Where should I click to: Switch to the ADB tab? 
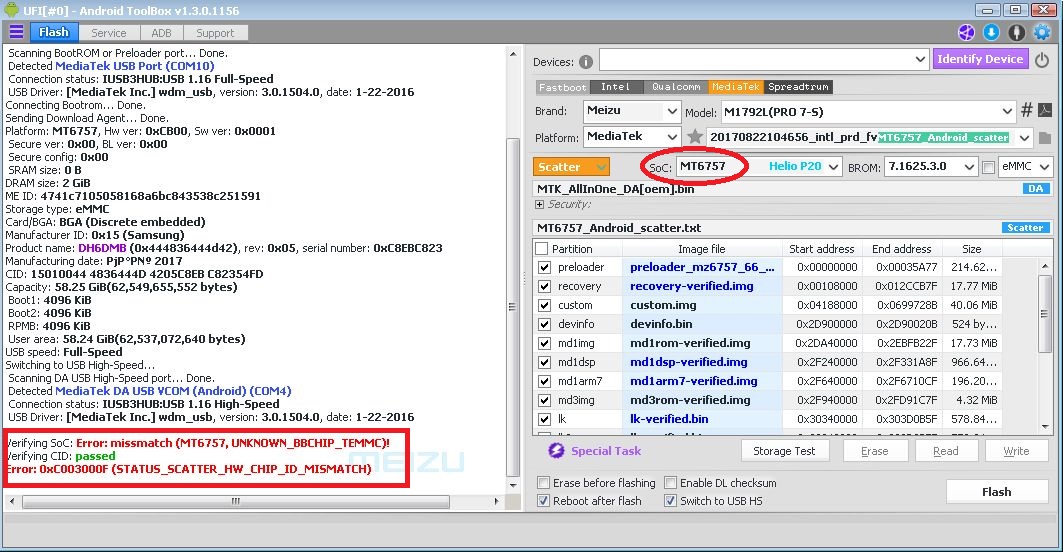click(x=161, y=33)
